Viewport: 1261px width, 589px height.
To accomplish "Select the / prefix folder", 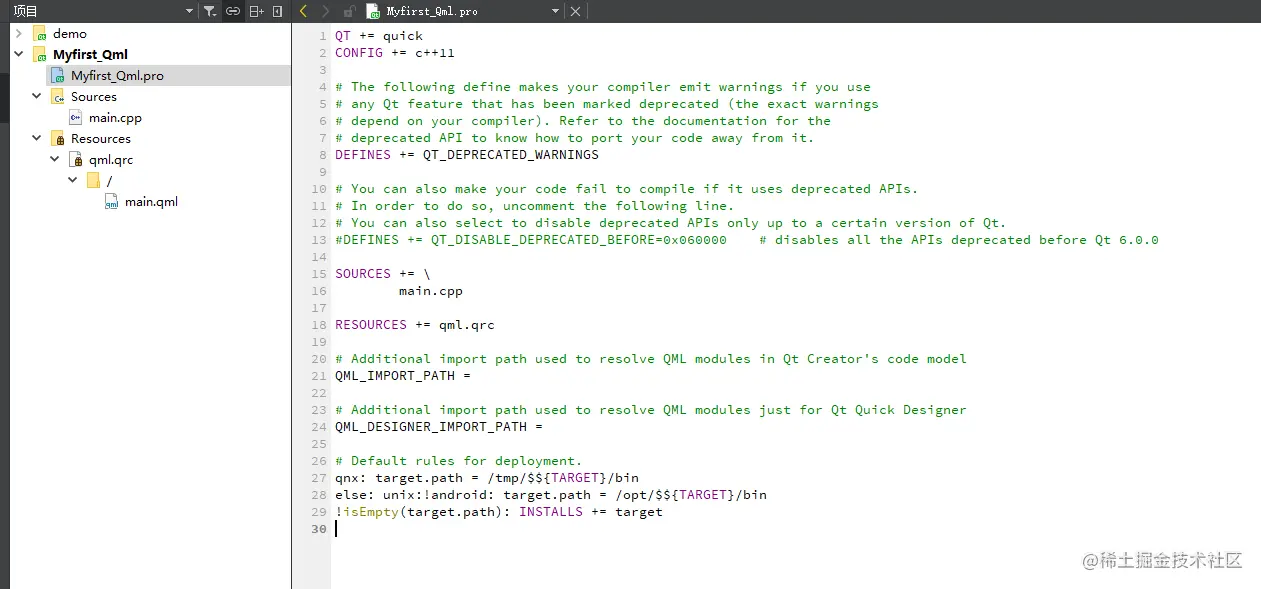I will [x=110, y=180].
